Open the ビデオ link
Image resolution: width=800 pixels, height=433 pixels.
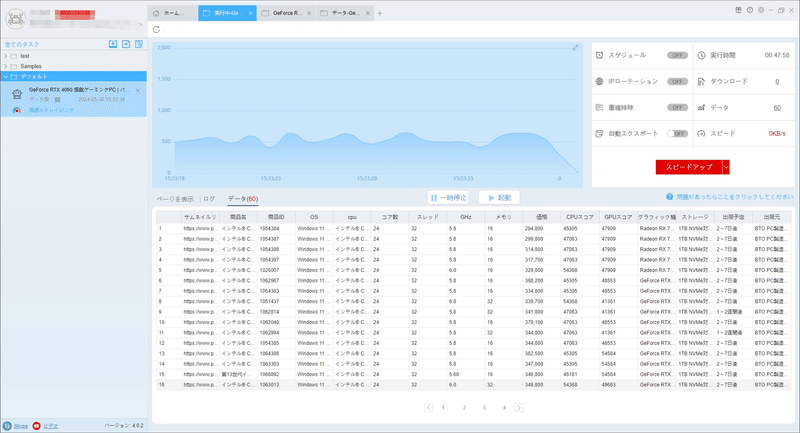click(51, 426)
